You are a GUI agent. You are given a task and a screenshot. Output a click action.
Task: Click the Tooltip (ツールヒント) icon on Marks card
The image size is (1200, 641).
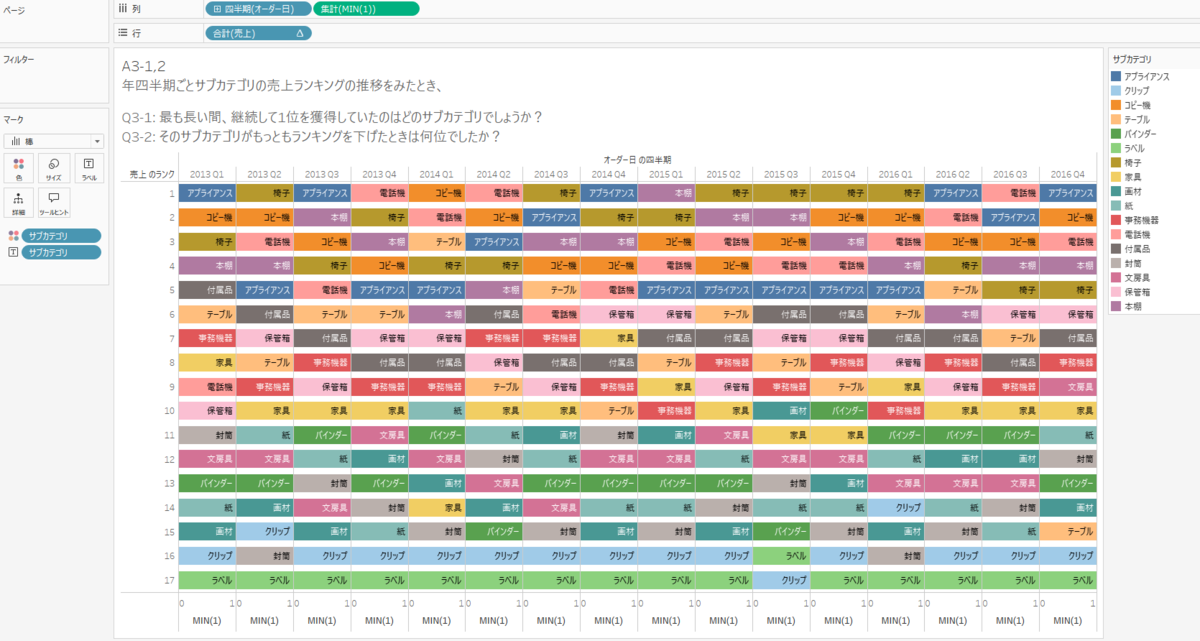52,201
